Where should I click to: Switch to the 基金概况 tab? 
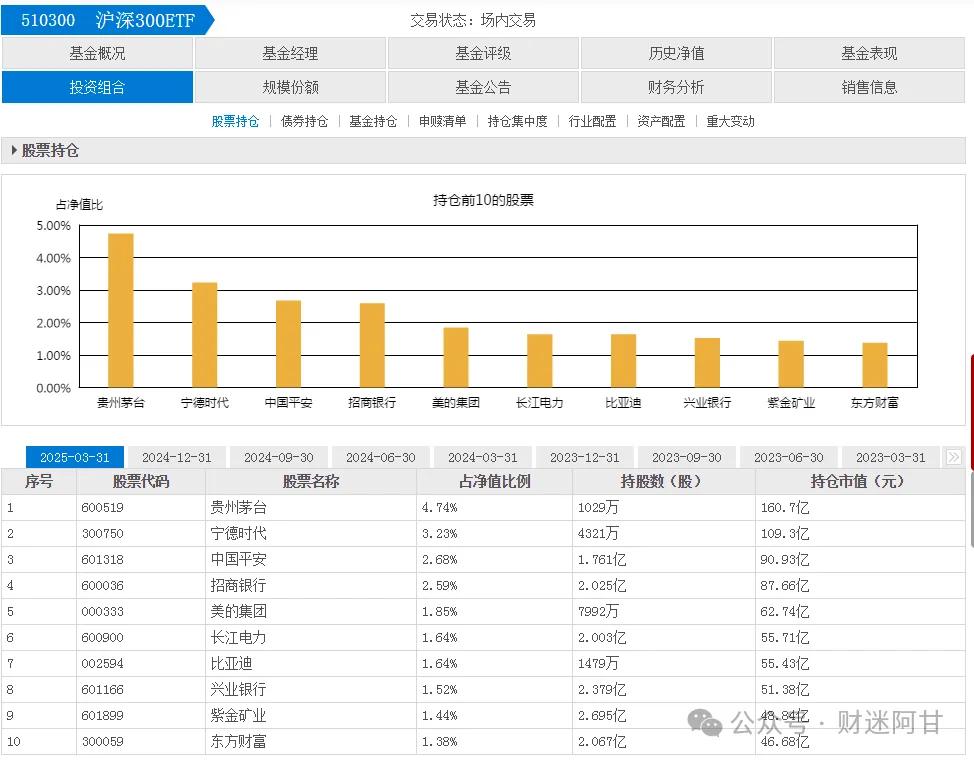point(97,53)
